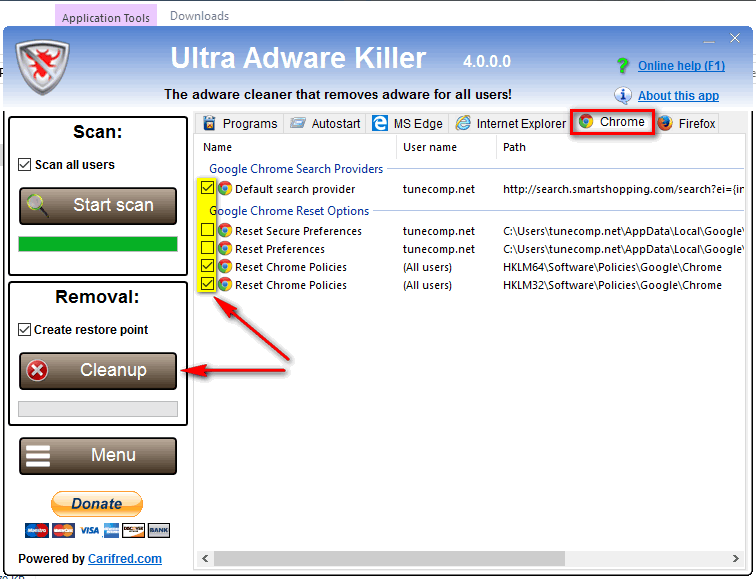Uncheck Reset Chrome Policies HKLM32 checkbox

[207, 283]
